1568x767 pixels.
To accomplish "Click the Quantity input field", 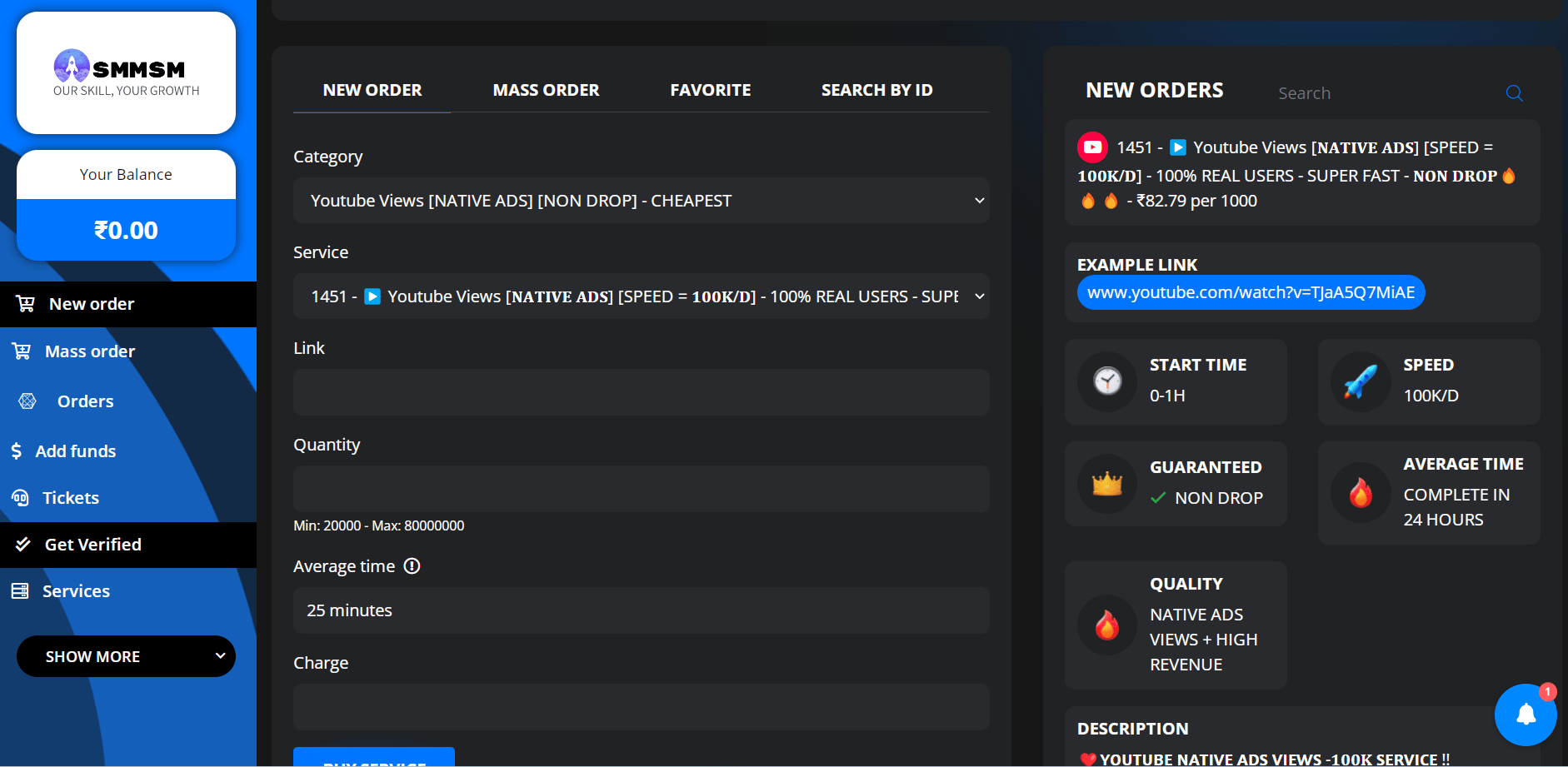I will (x=641, y=489).
